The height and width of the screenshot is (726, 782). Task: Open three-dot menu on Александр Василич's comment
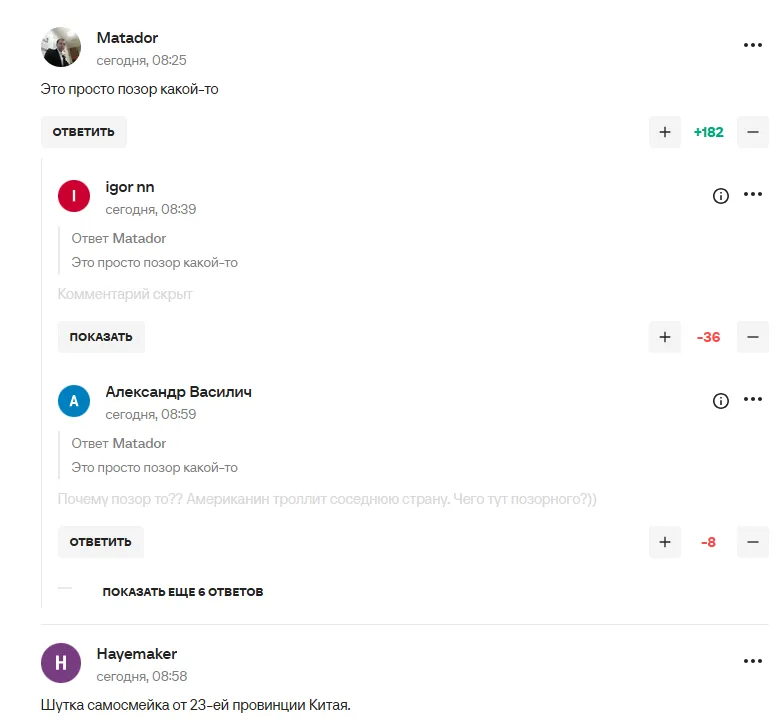(x=753, y=401)
